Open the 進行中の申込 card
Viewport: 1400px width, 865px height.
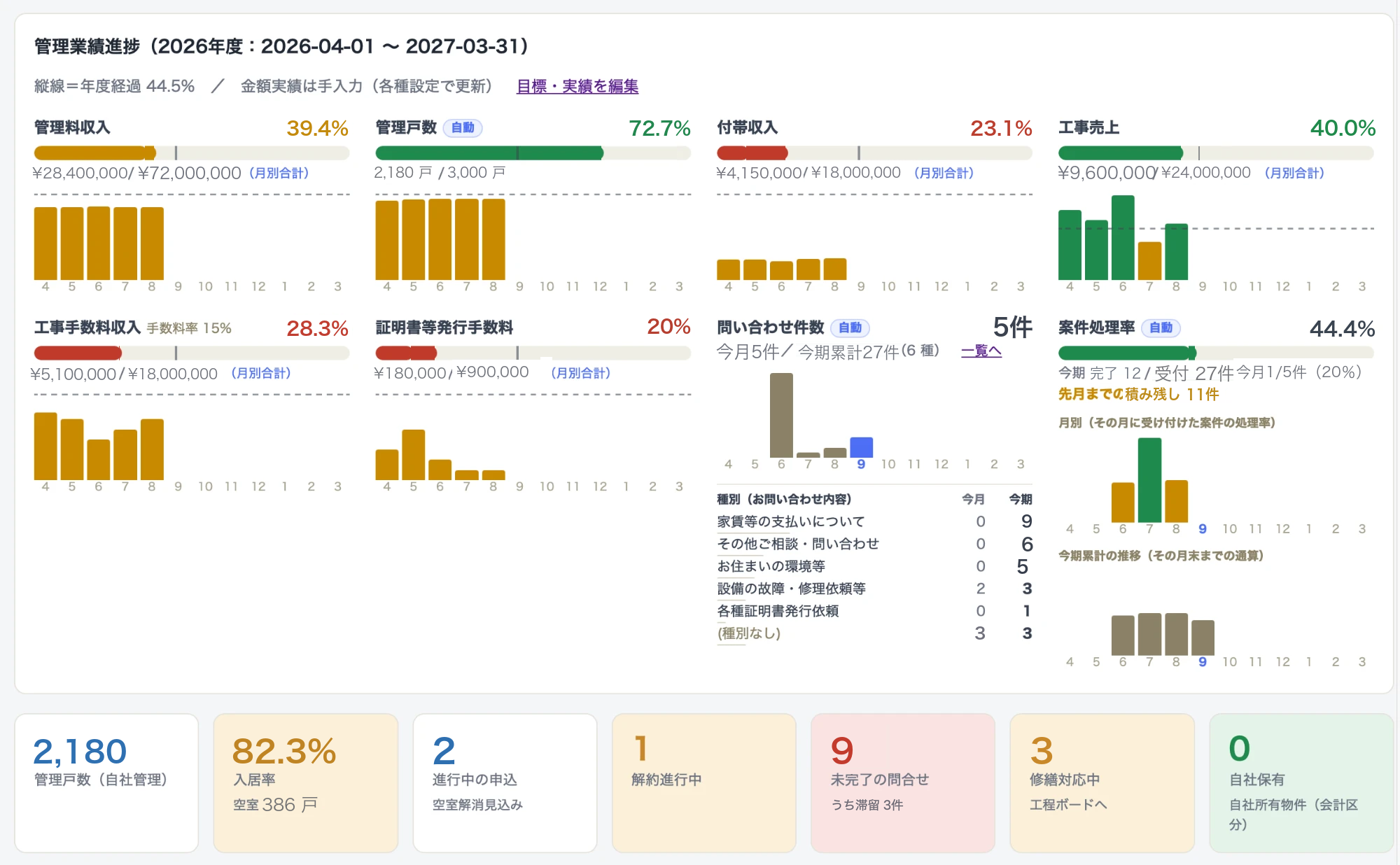[505, 783]
